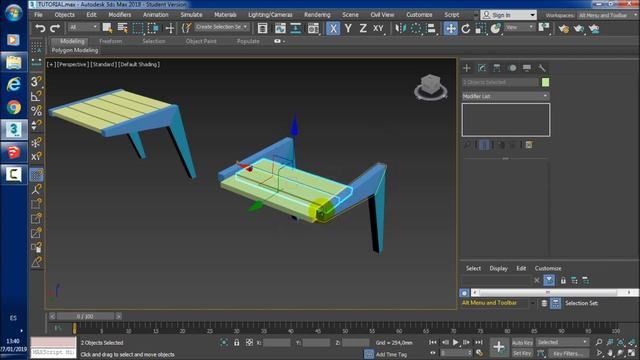Activate the Select and Rotate tool
Screen dimensions: 640x360
[x=466, y=29]
